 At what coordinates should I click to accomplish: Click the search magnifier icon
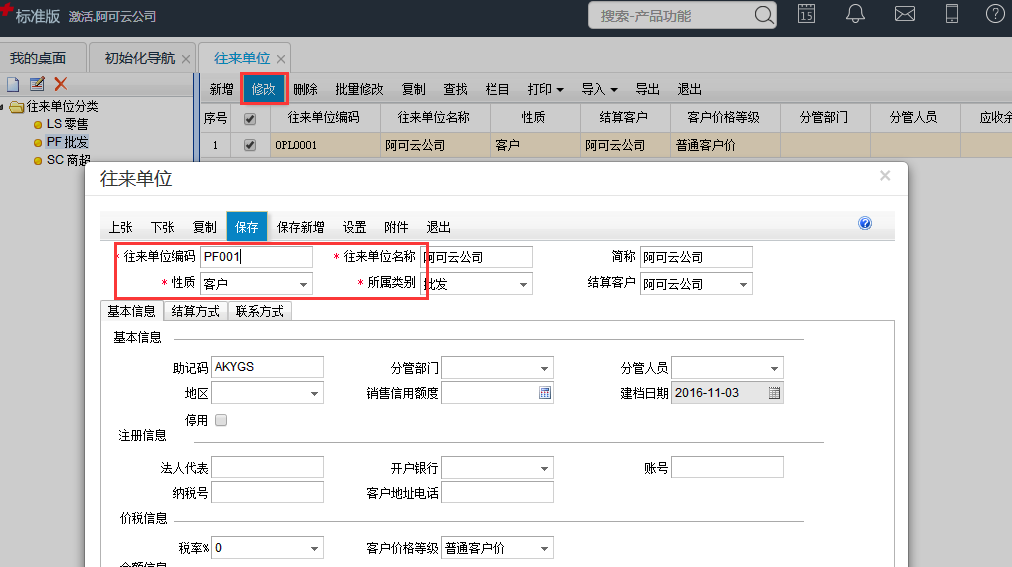pyautogui.click(x=764, y=16)
